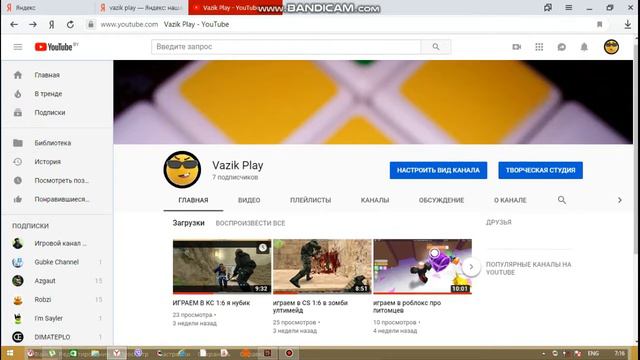Open the notifications bell

tap(584, 47)
